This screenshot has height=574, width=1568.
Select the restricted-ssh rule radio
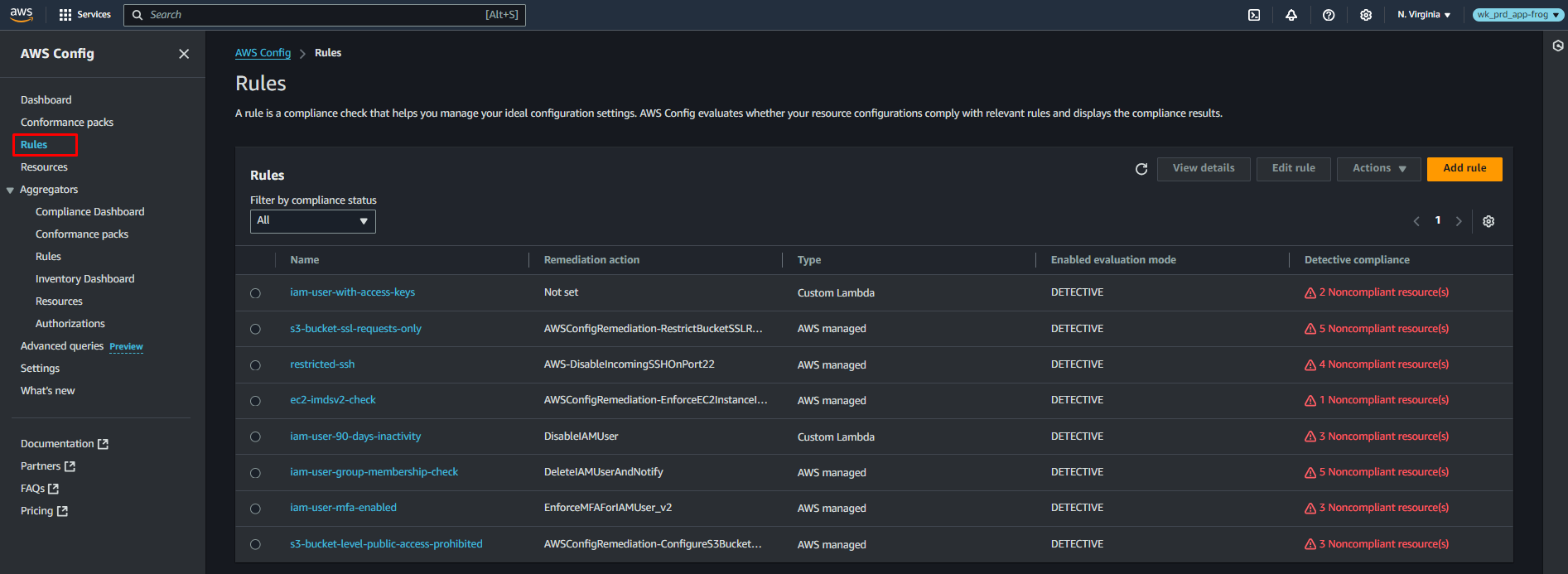tap(255, 365)
